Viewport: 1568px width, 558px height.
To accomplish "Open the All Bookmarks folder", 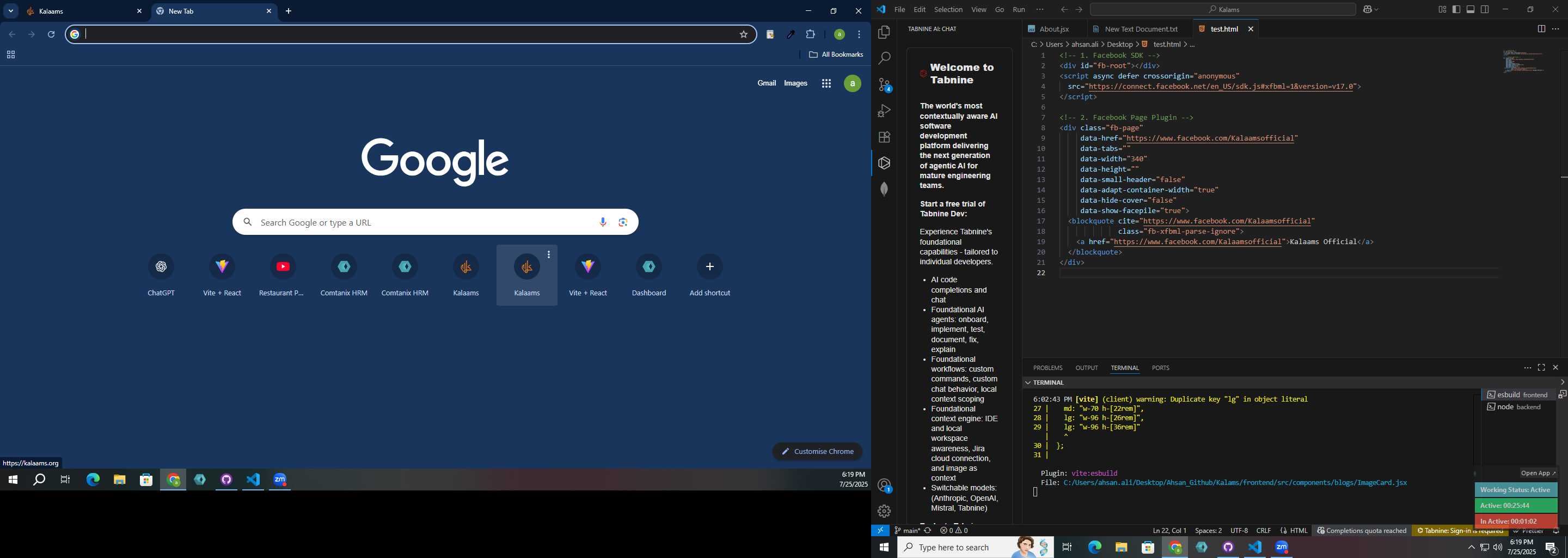I will [836, 55].
